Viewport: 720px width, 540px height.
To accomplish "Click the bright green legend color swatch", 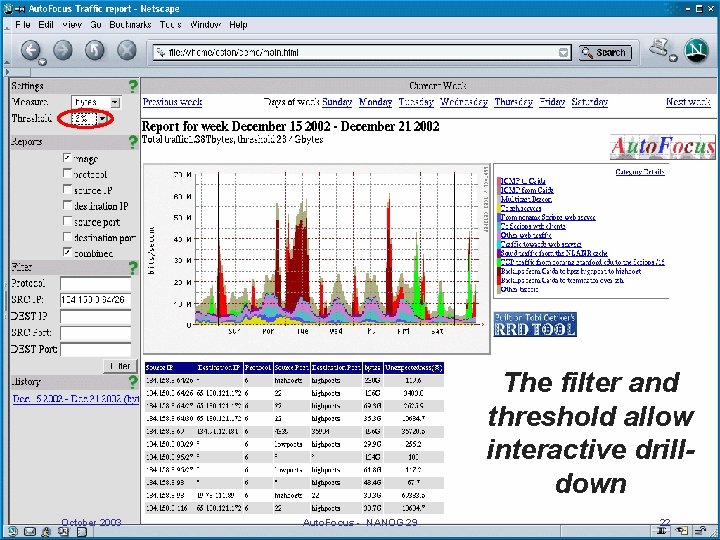I will (x=499, y=262).
